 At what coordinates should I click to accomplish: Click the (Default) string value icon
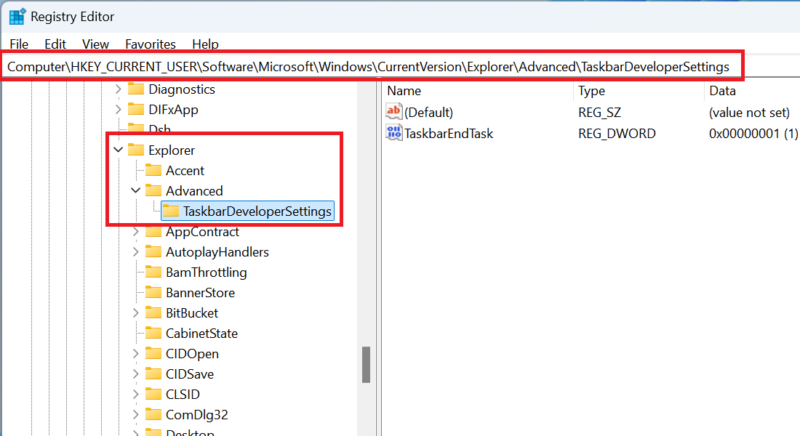pos(394,111)
